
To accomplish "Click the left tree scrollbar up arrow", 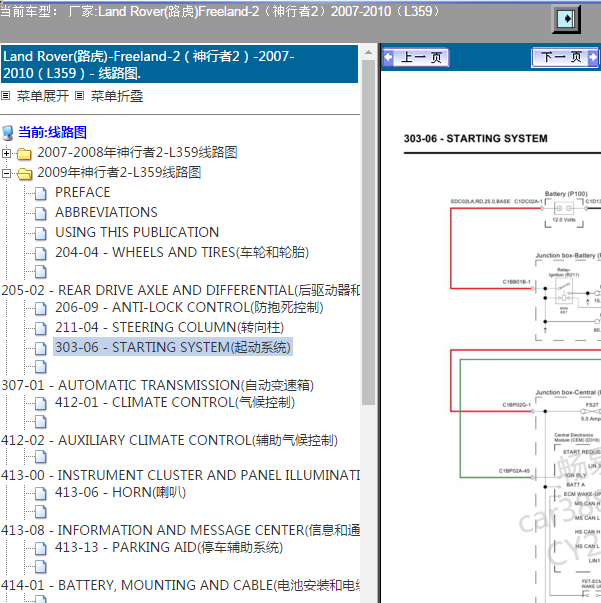I will (x=368, y=52).
